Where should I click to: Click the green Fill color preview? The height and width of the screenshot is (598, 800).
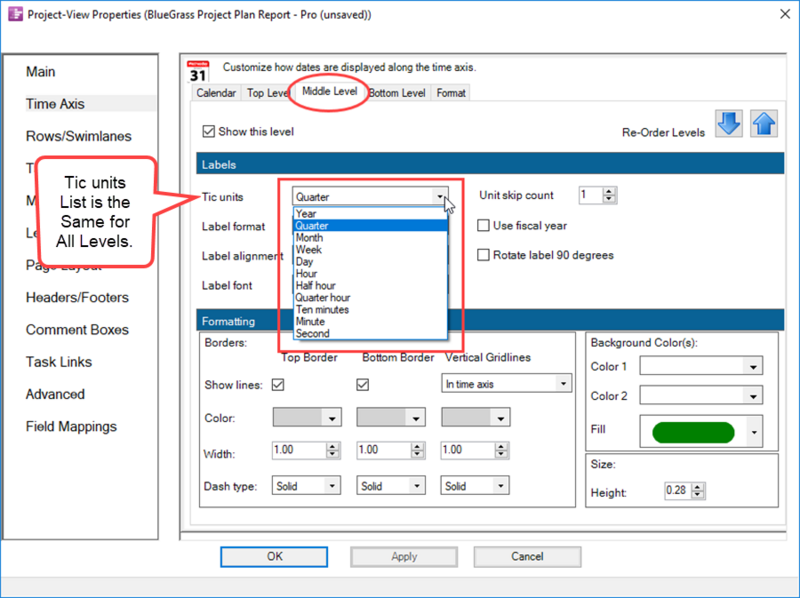tap(693, 432)
